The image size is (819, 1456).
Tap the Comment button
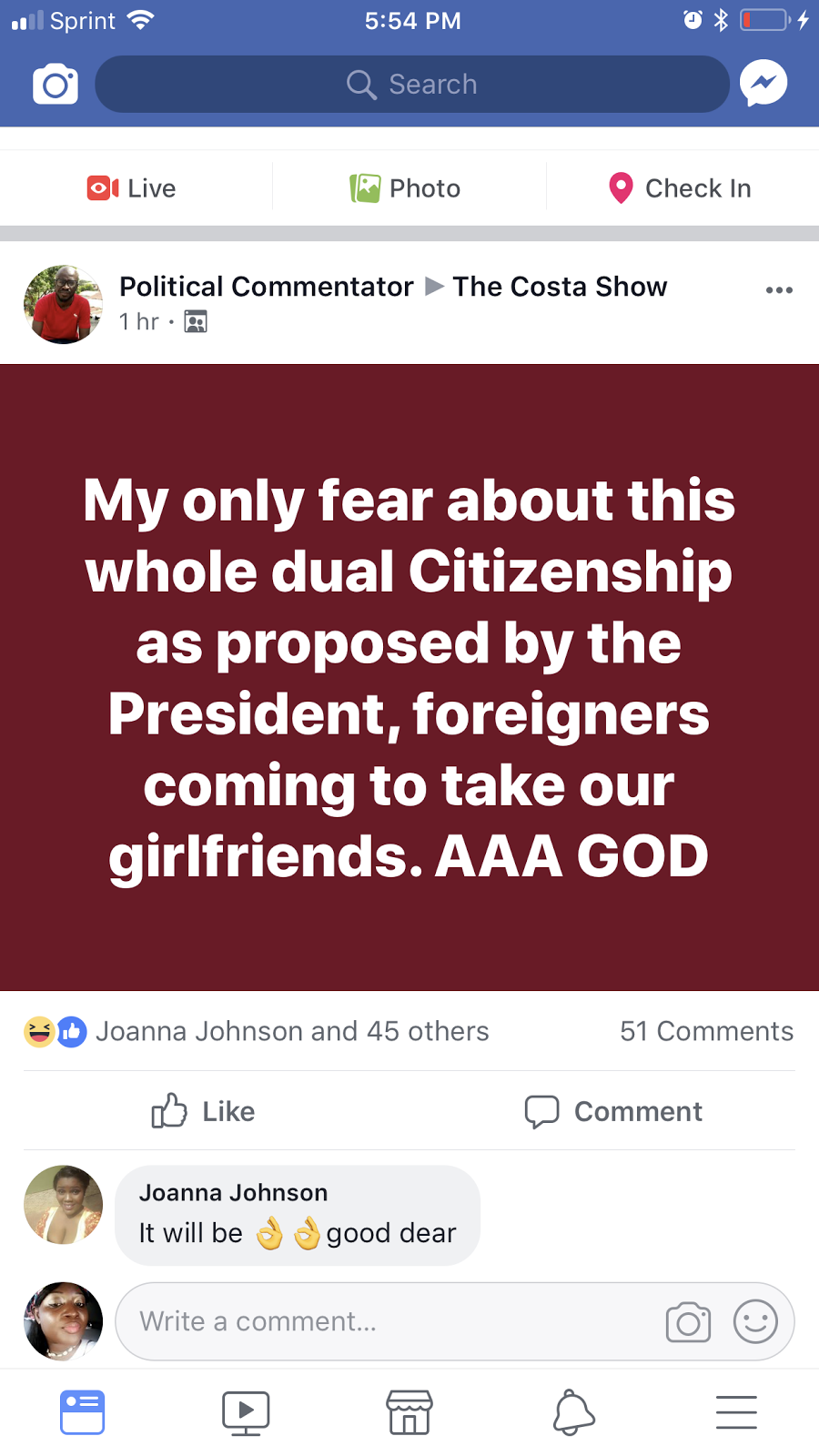pos(613,1111)
